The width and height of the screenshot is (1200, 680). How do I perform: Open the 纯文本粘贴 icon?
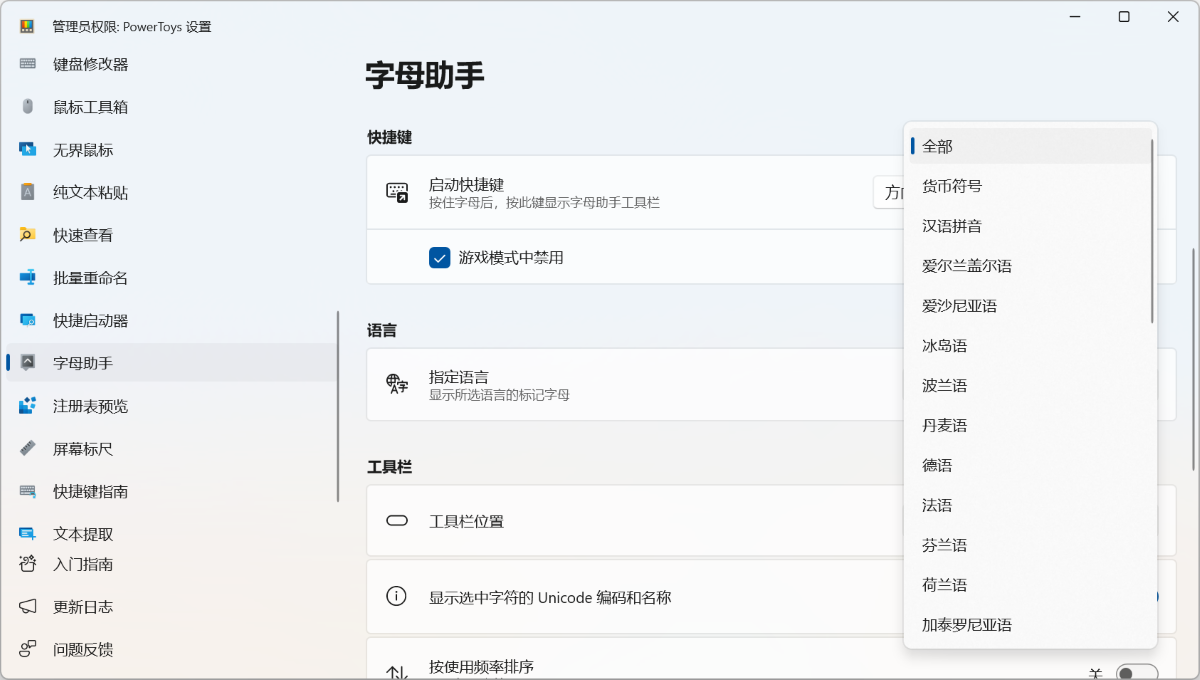[28, 192]
